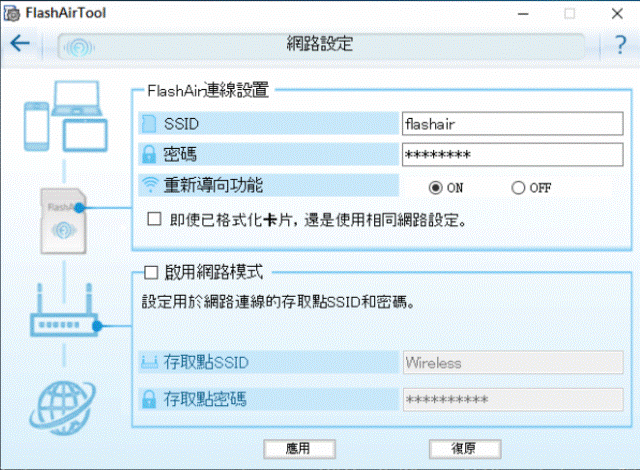This screenshot has height=470, width=640.
Task: Click the 存取點SSID label text
Action: click(206, 362)
